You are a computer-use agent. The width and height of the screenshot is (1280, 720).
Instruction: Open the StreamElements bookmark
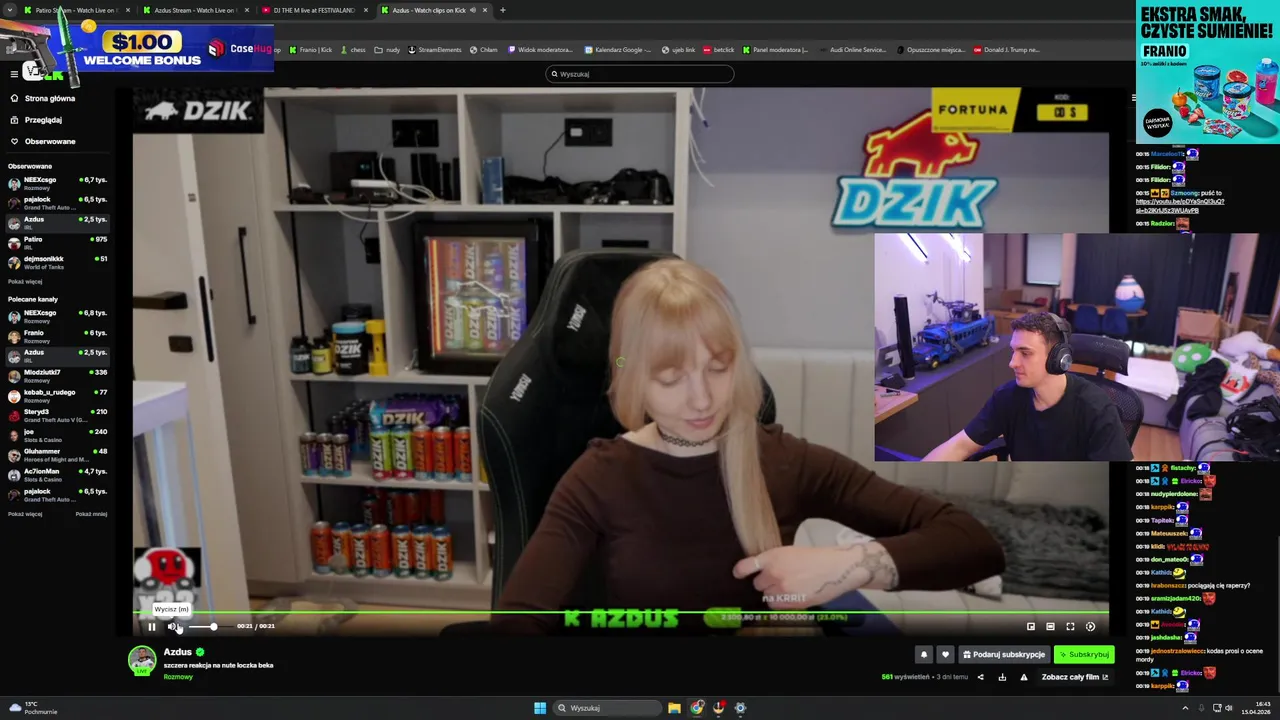pyautogui.click(x=435, y=50)
